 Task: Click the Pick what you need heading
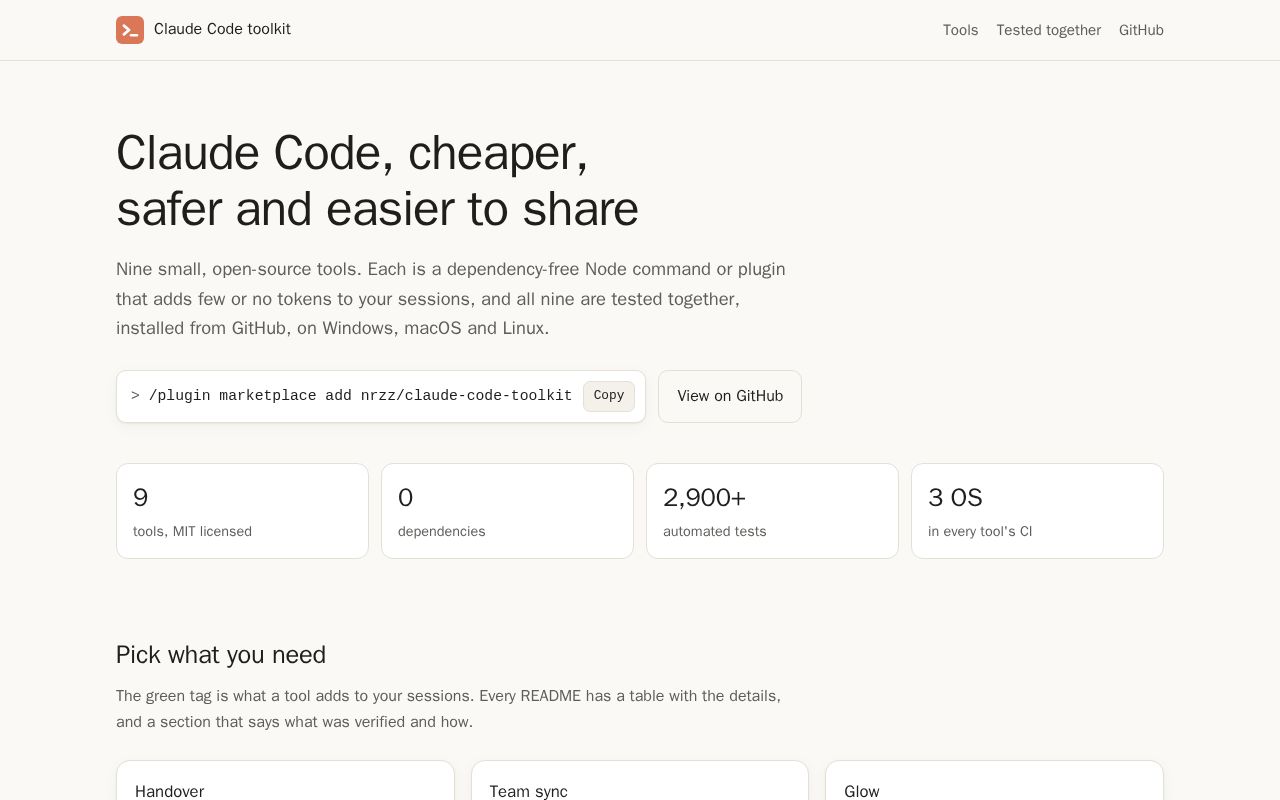click(221, 655)
